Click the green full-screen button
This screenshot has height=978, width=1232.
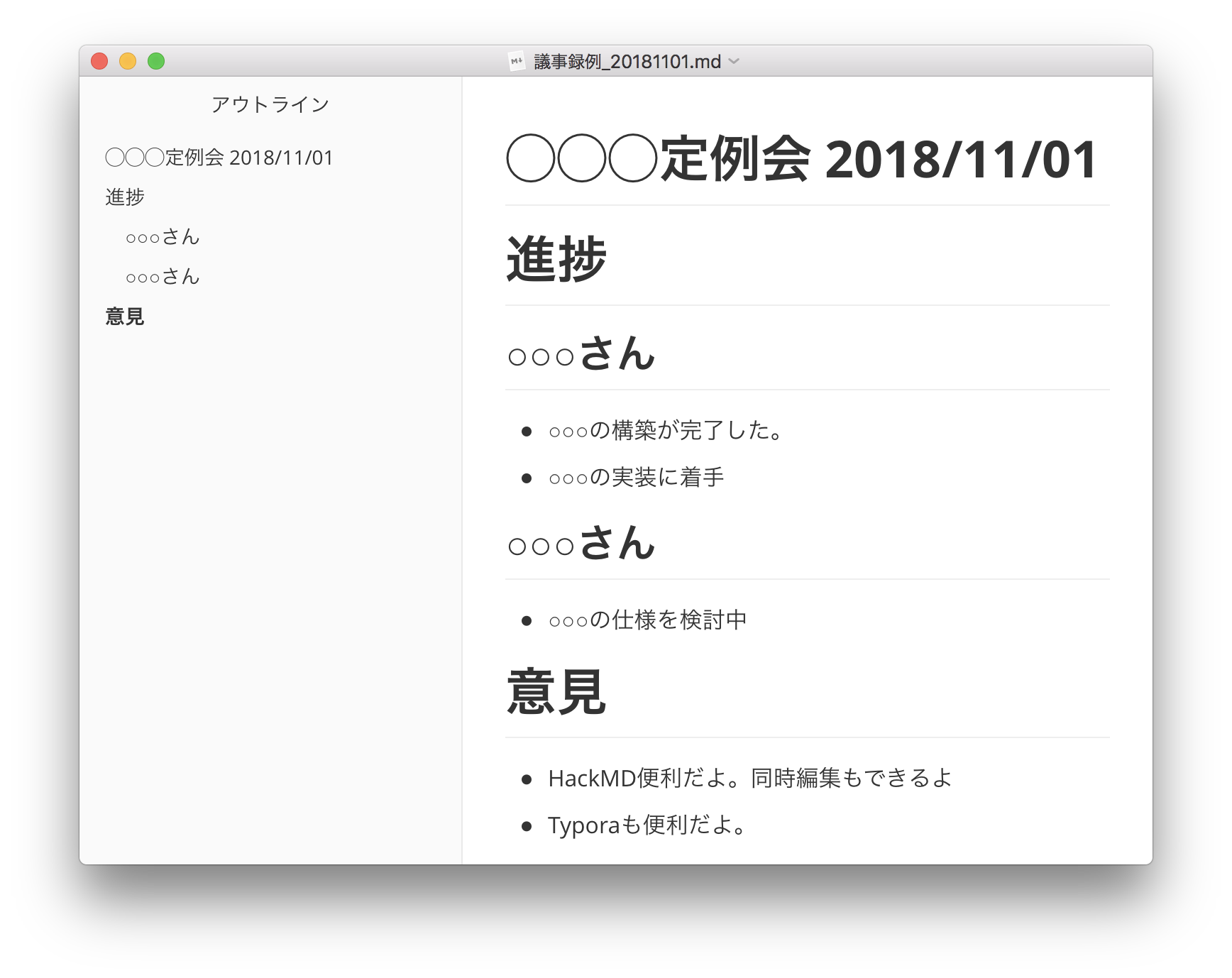(x=157, y=61)
